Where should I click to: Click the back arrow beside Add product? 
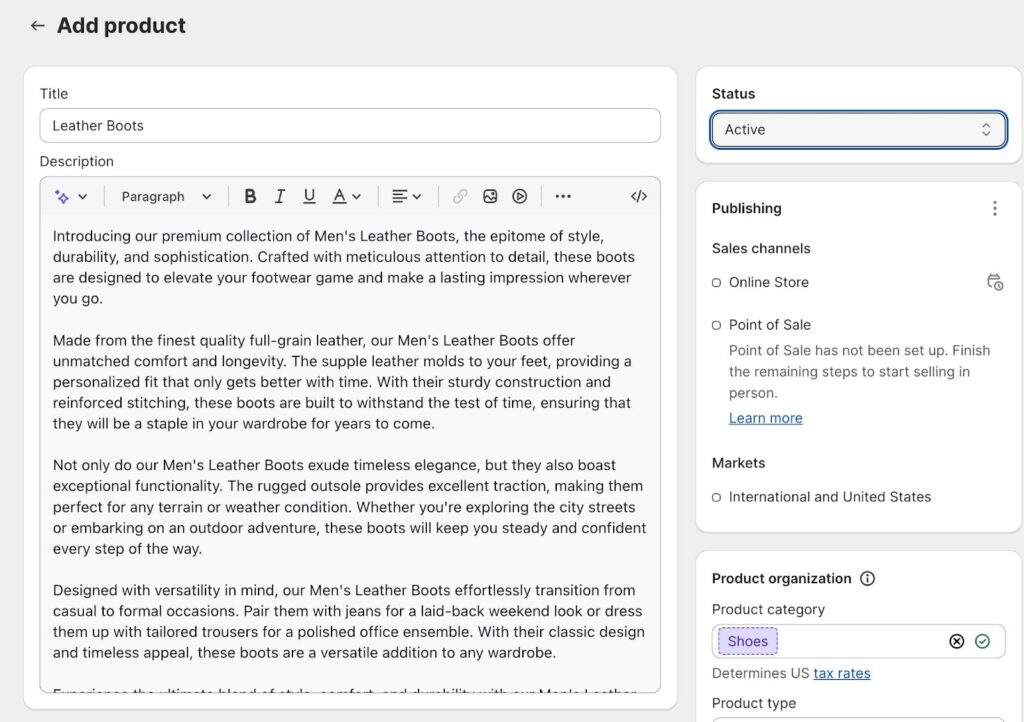click(x=38, y=26)
